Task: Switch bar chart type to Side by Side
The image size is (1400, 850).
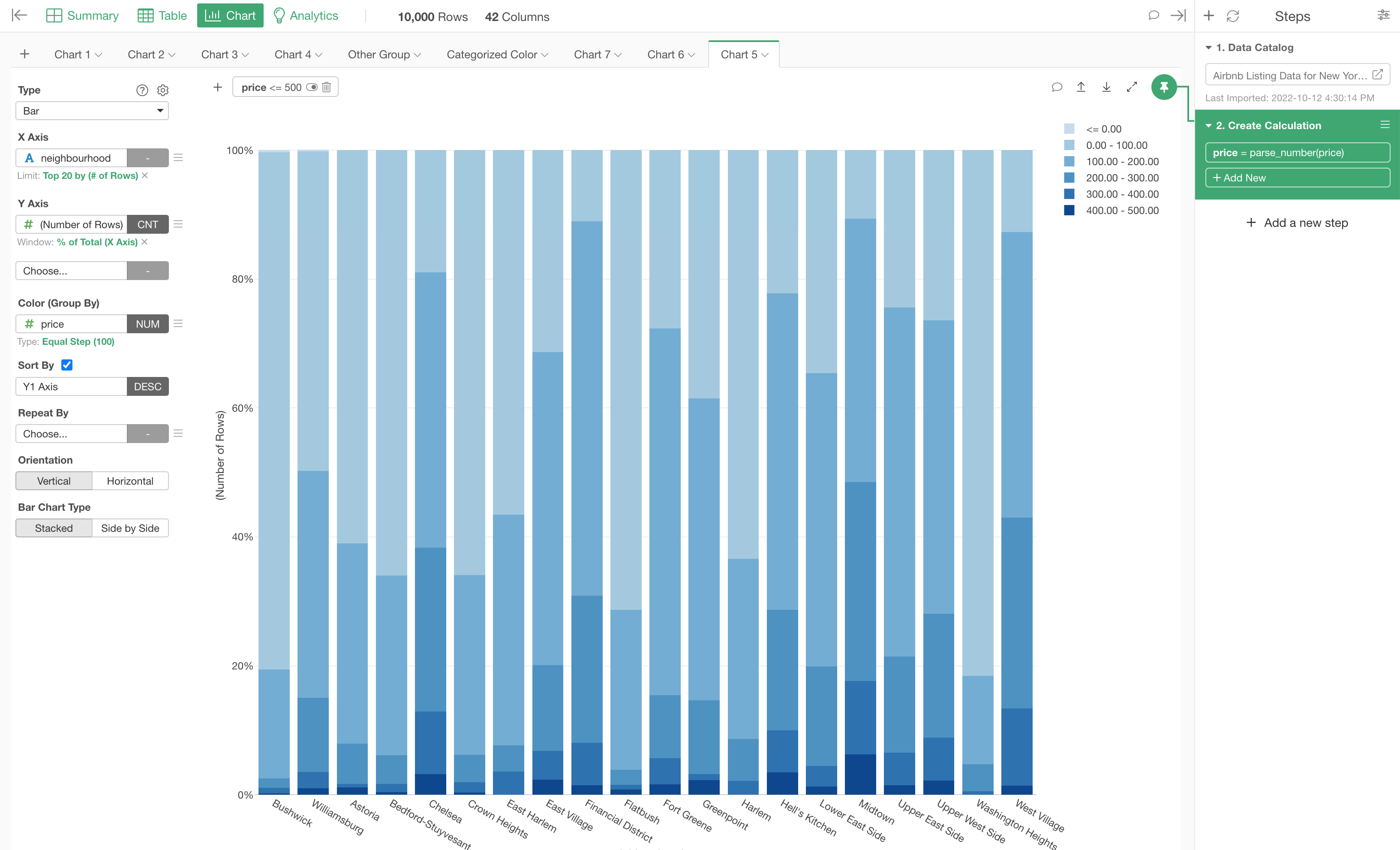Action: 130,527
